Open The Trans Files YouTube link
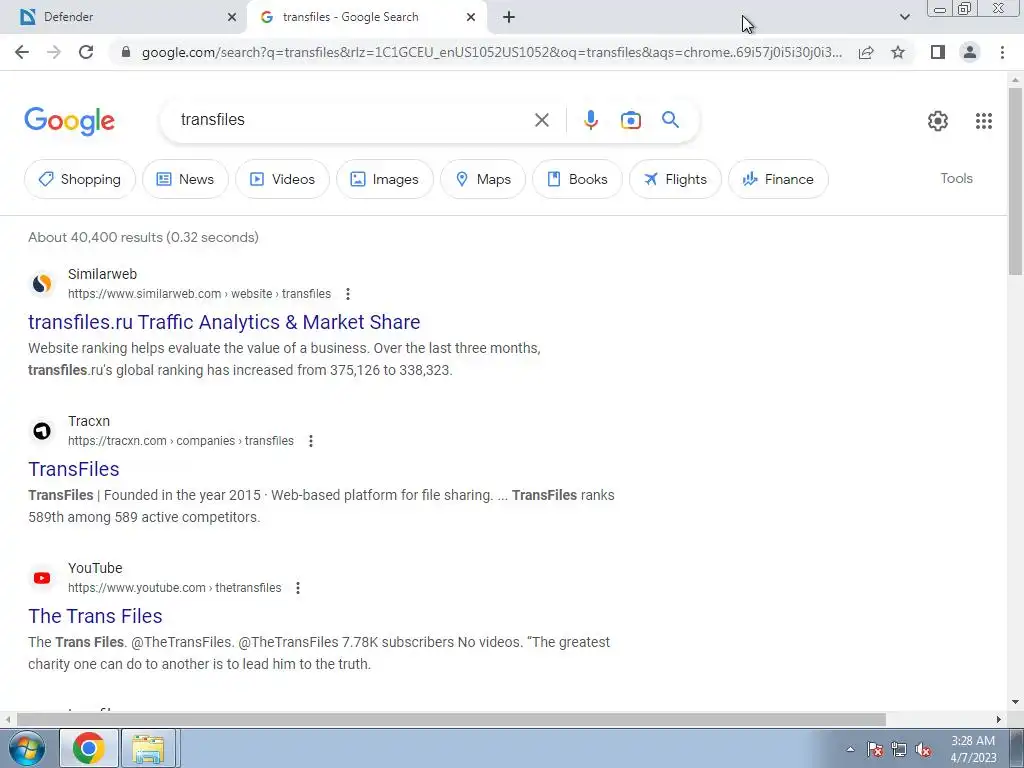Image resolution: width=1024 pixels, height=768 pixels. [x=95, y=616]
